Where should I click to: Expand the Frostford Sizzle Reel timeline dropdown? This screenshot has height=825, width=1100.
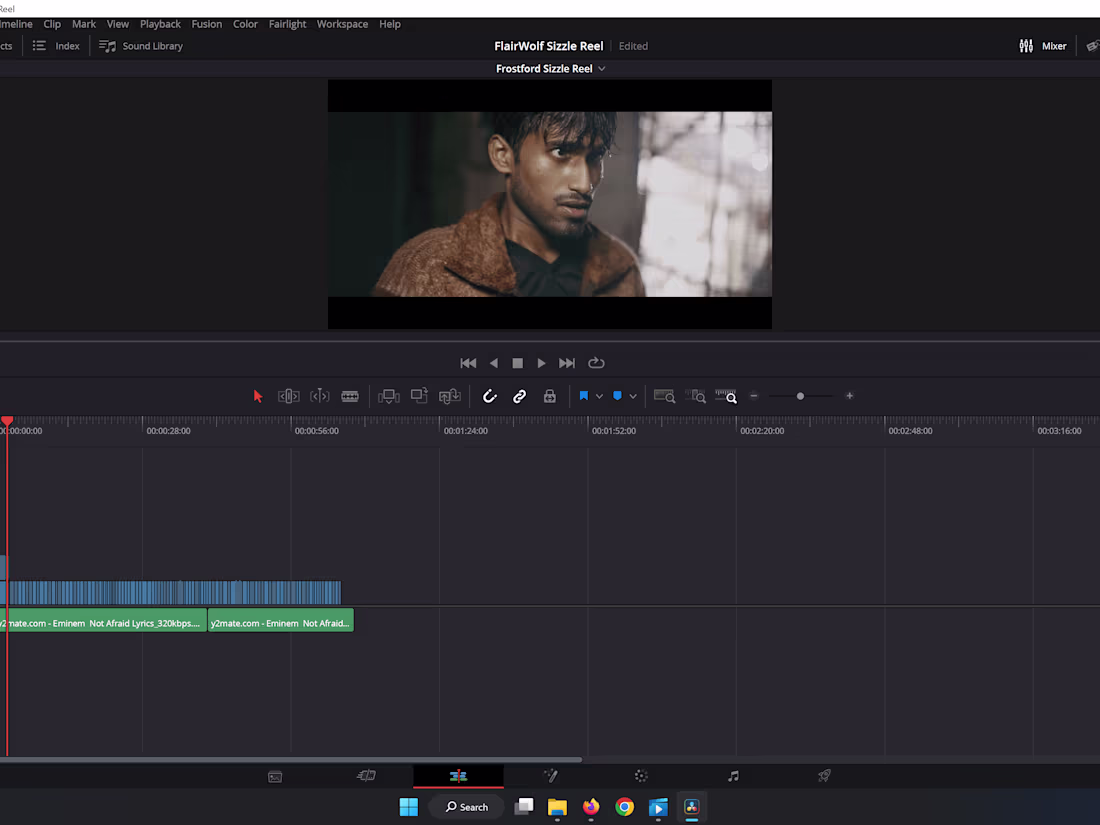point(601,69)
